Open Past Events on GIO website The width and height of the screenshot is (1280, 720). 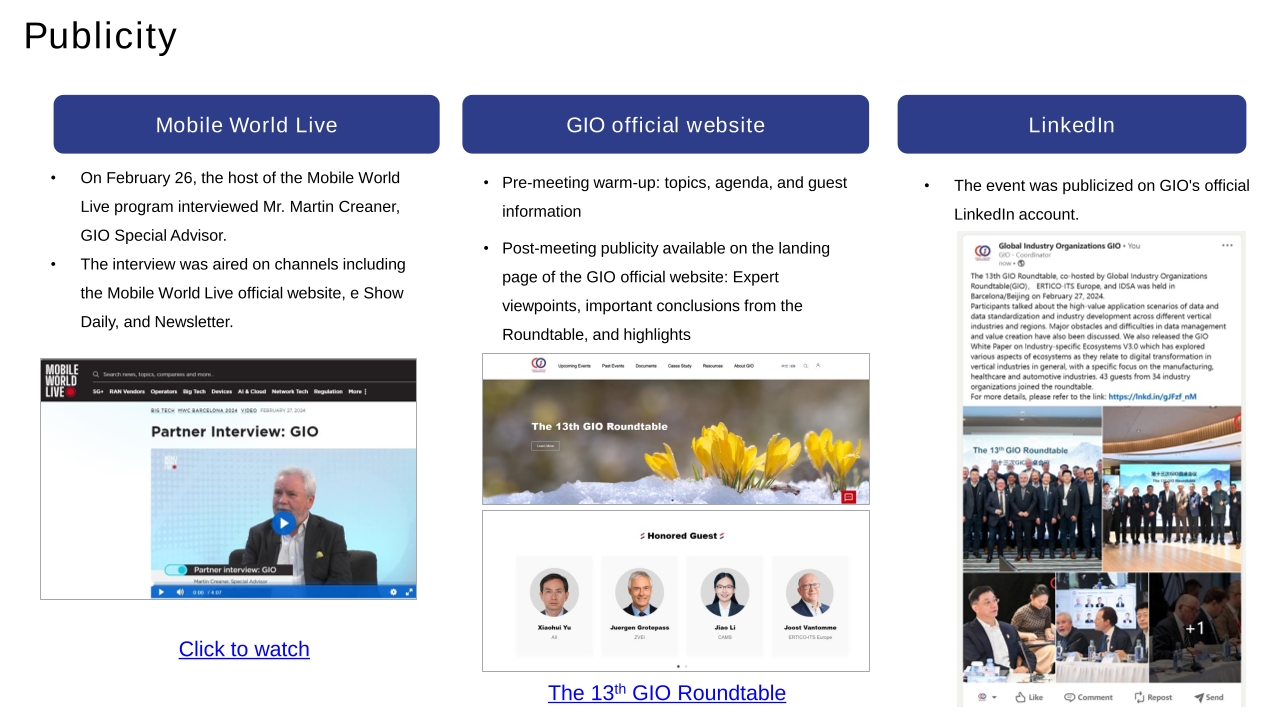613,366
